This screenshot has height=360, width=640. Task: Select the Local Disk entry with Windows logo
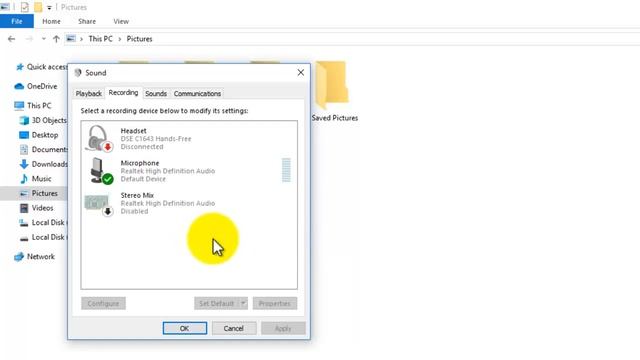pyautogui.click(x=42, y=223)
